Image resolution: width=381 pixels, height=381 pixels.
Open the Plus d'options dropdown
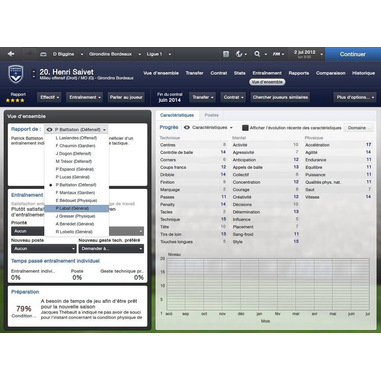pos(355,97)
